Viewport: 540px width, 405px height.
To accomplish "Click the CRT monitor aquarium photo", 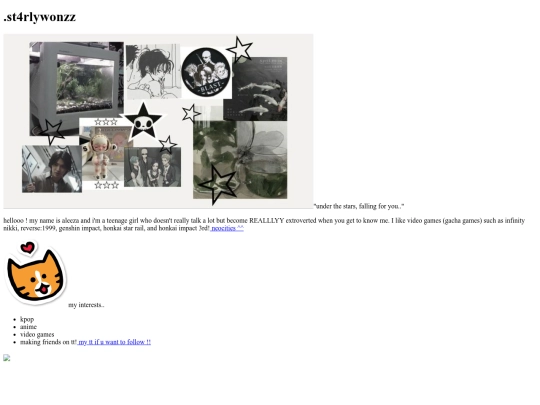I will tap(76, 89).
